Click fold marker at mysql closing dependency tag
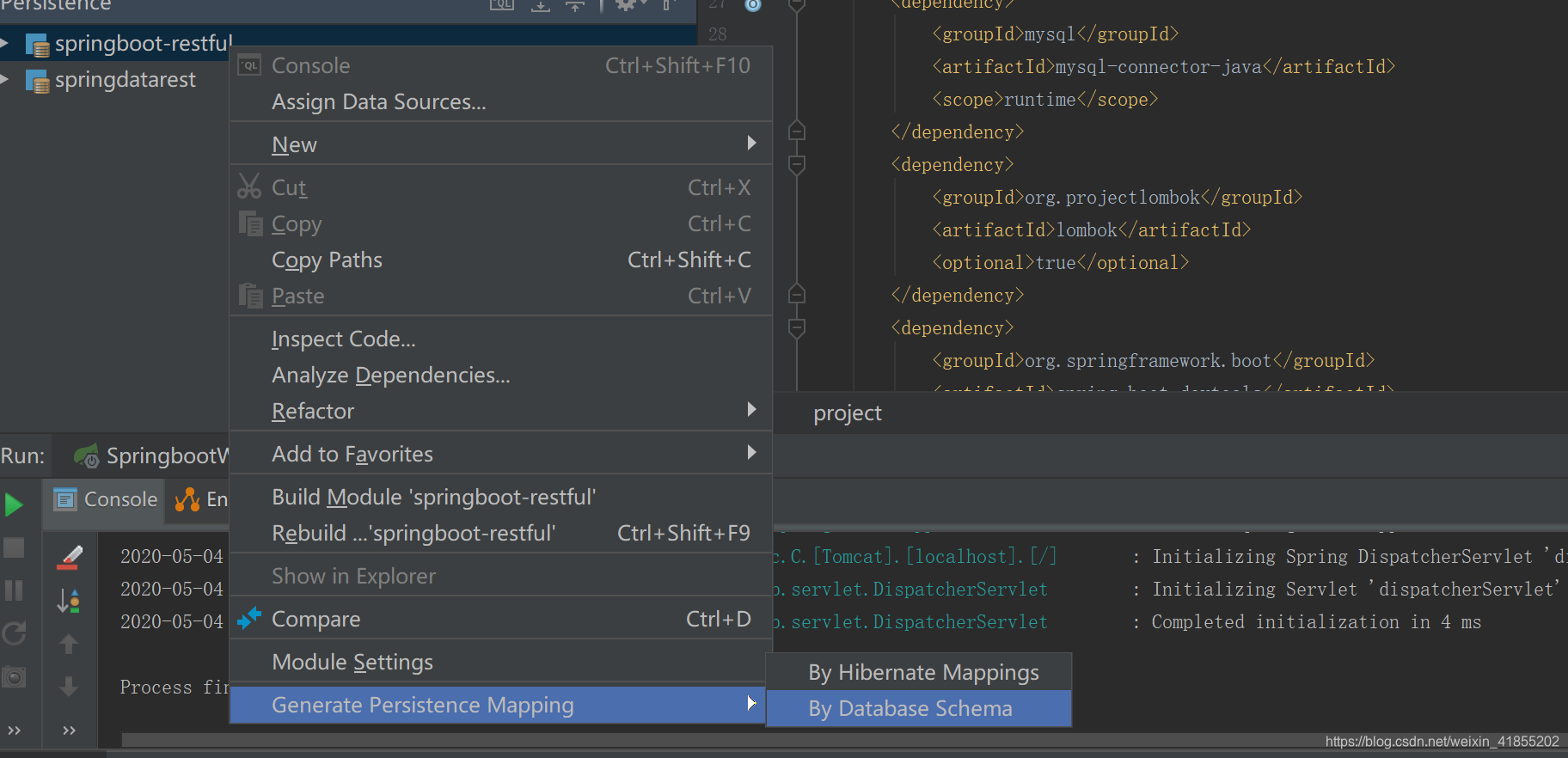 click(x=797, y=131)
